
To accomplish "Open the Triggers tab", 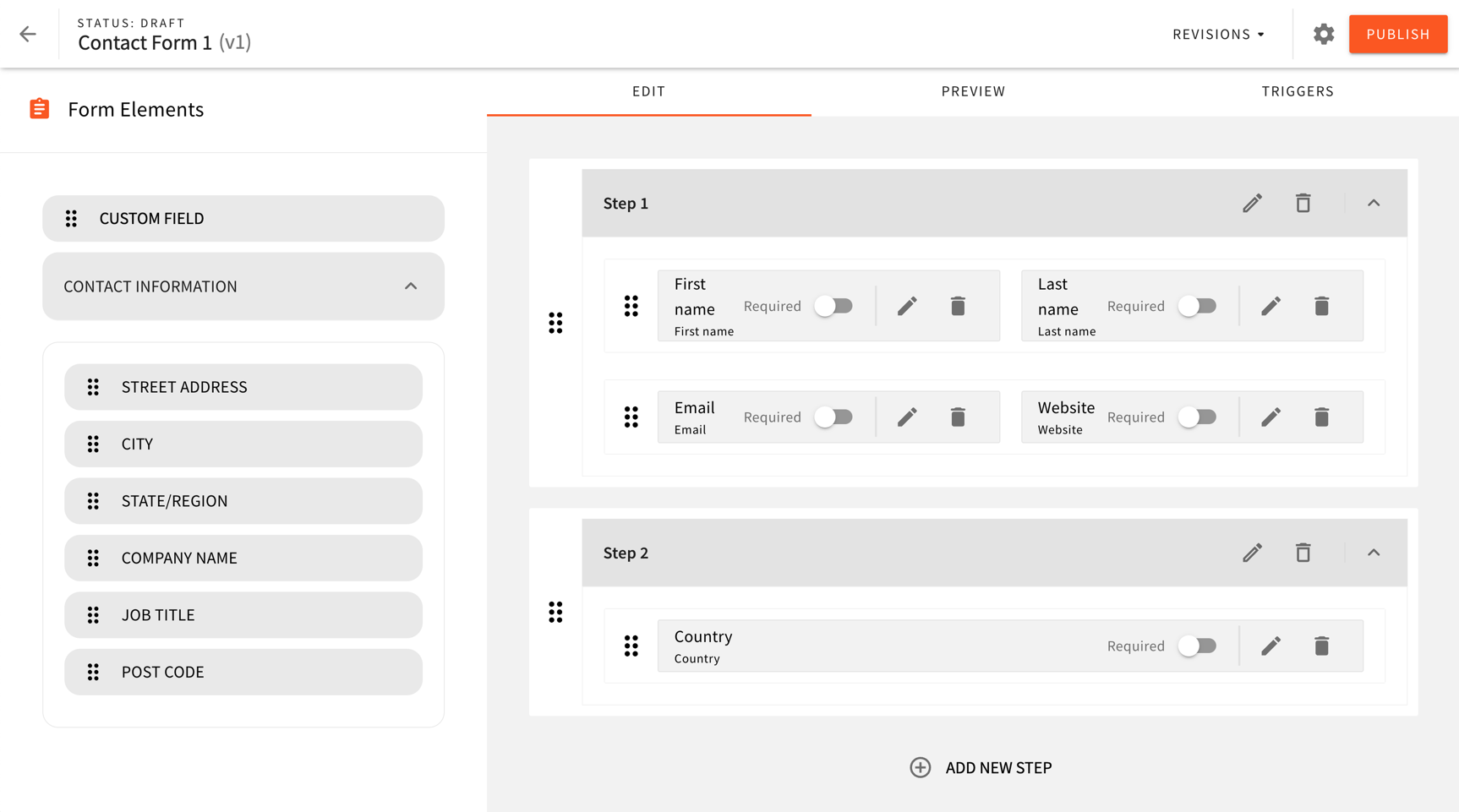I will click(1298, 90).
